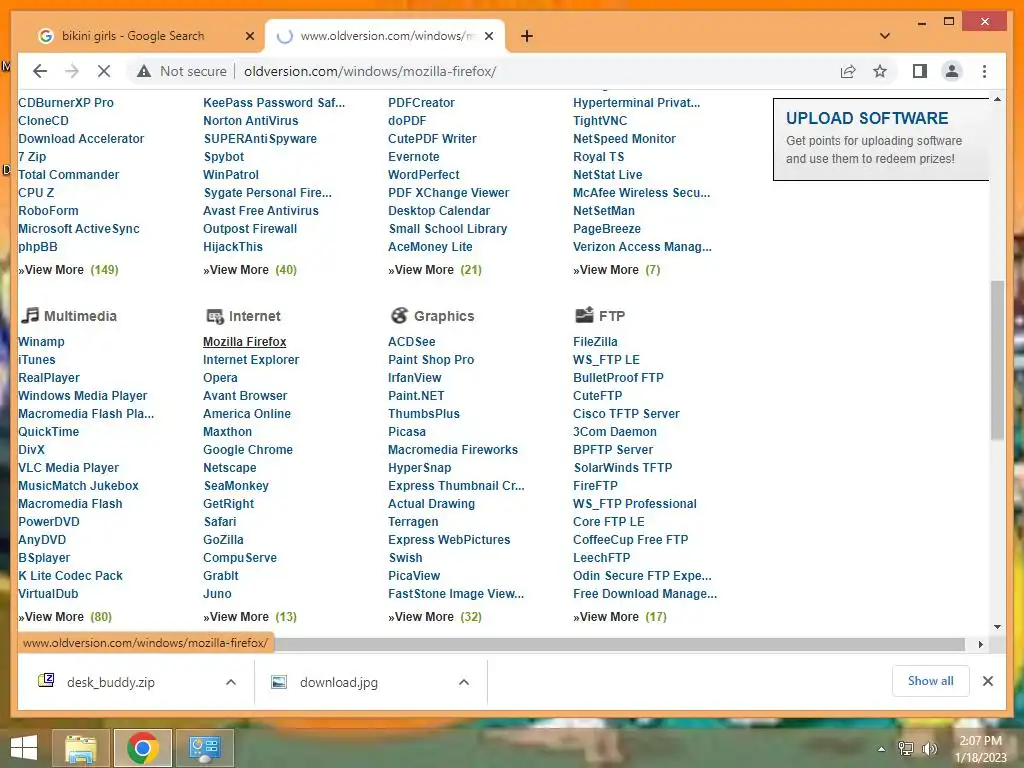Click the Graphics category icon
The height and width of the screenshot is (768, 1024).
pyautogui.click(x=400, y=315)
